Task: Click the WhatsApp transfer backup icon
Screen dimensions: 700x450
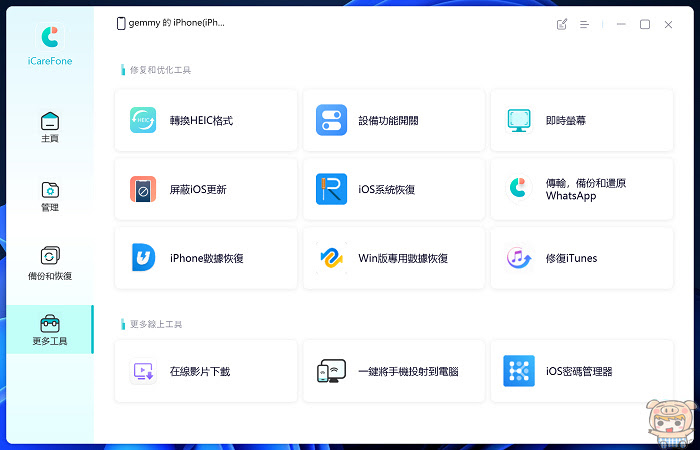Action: [x=519, y=189]
